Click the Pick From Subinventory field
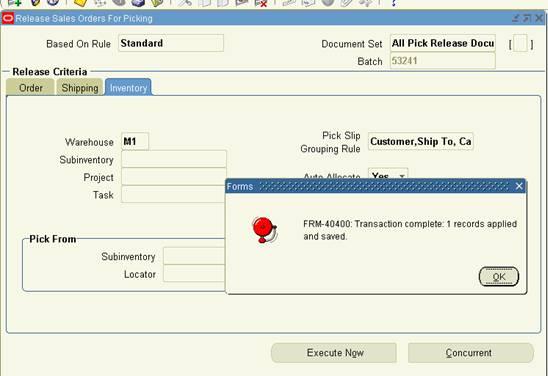This screenshot has height=376, width=548. (194, 256)
